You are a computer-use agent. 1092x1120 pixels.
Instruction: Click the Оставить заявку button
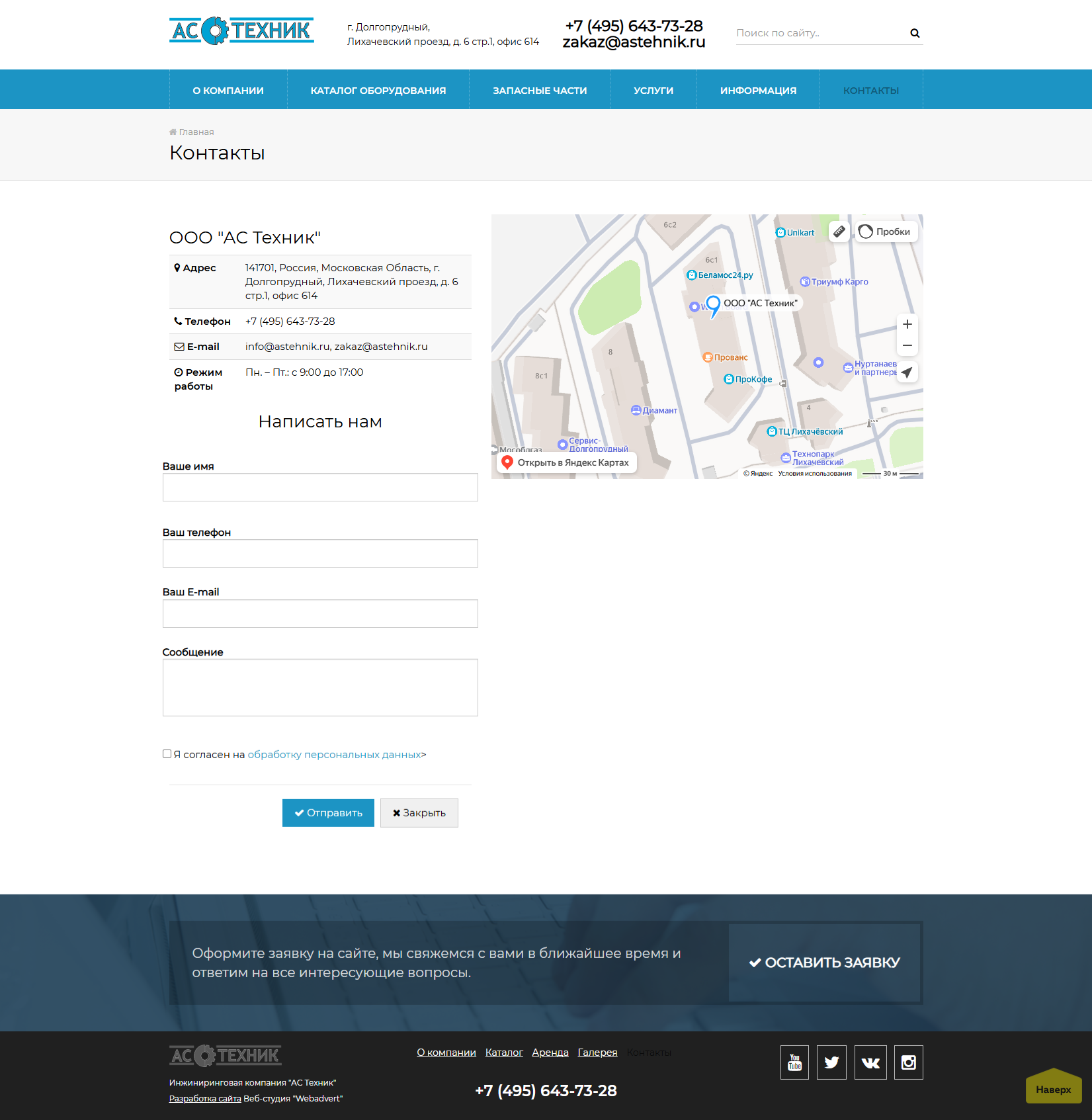(824, 963)
